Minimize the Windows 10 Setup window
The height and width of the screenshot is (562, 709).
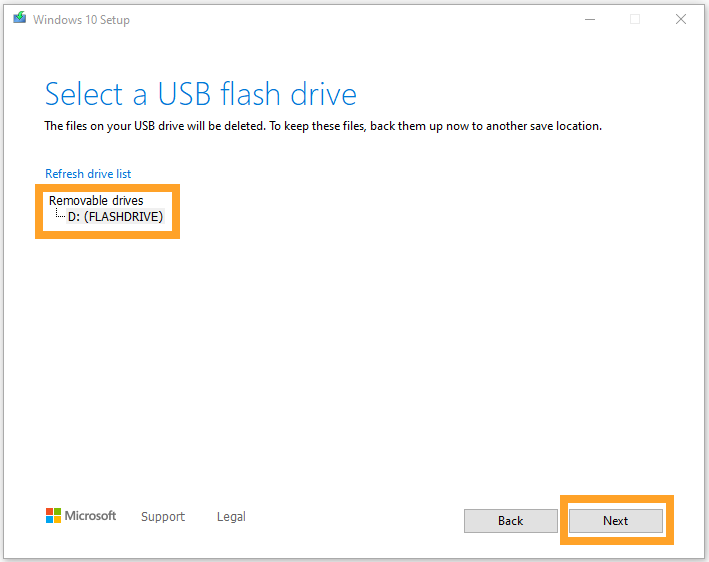pyautogui.click(x=588, y=19)
